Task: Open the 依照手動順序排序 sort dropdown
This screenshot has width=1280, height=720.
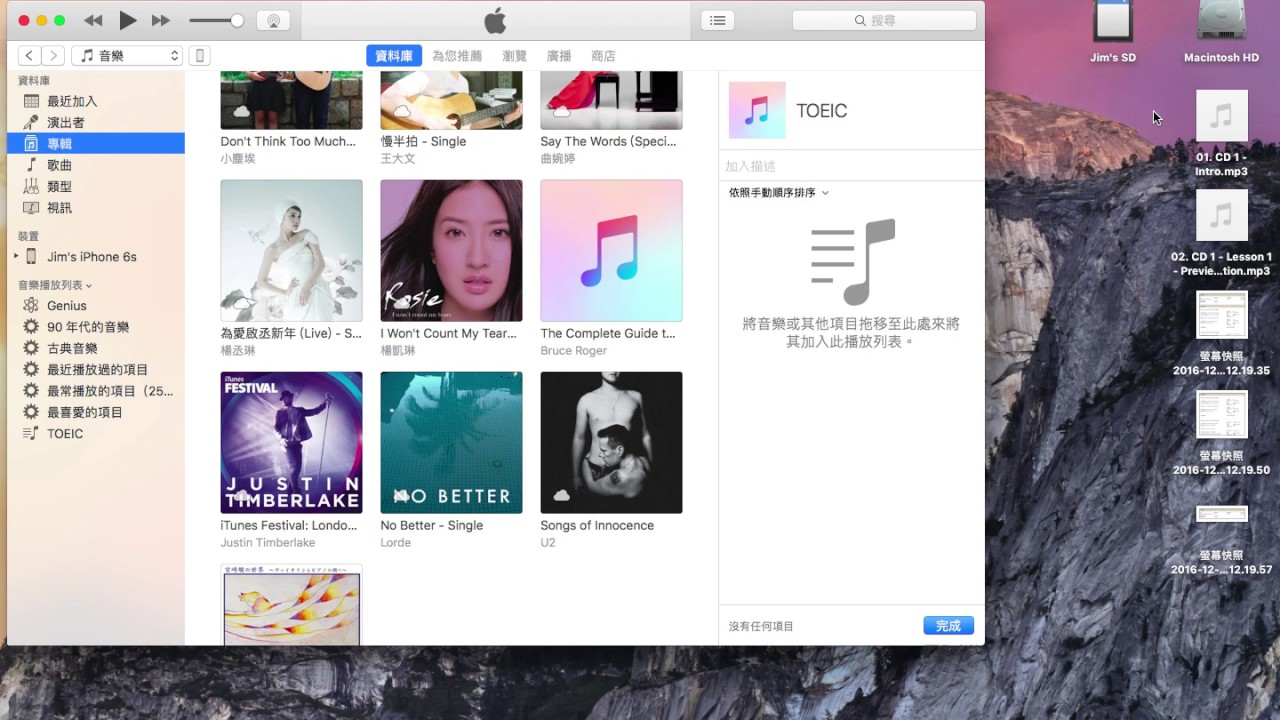Action: tap(778, 193)
